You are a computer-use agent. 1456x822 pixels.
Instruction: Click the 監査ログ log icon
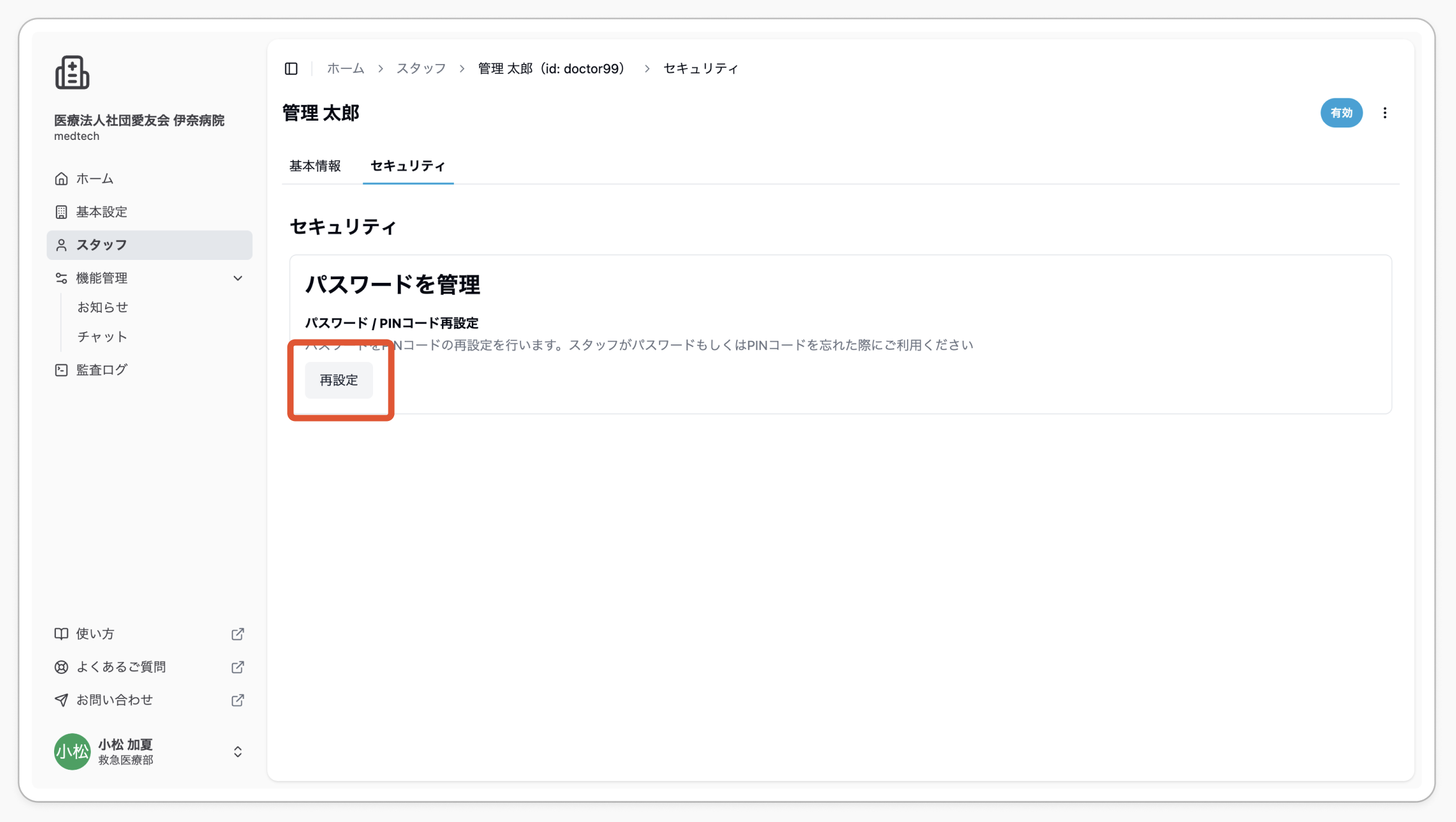[61, 370]
